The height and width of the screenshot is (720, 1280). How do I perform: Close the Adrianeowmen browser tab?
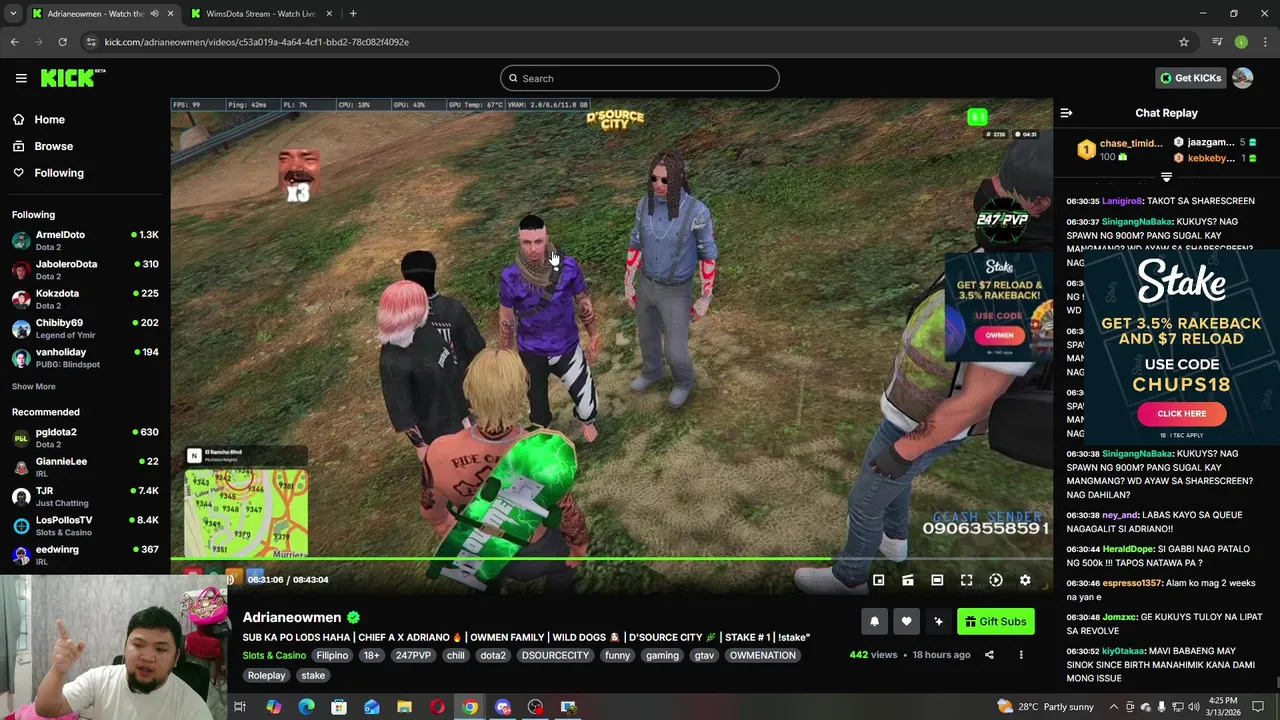click(170, 14)
